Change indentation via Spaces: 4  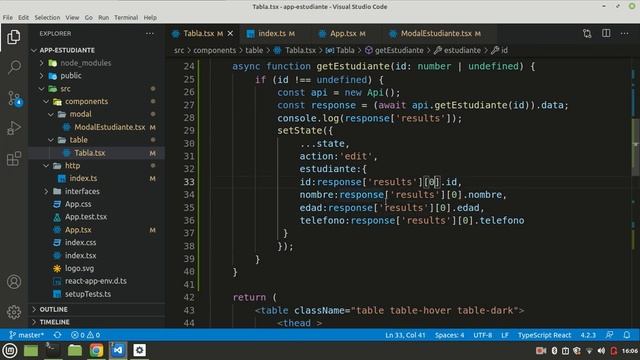tap(449, 335)
